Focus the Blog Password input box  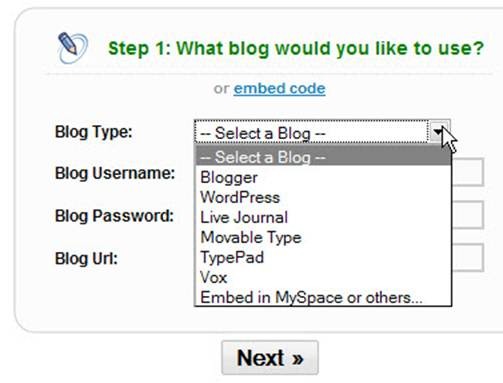[x=468, y=215]
